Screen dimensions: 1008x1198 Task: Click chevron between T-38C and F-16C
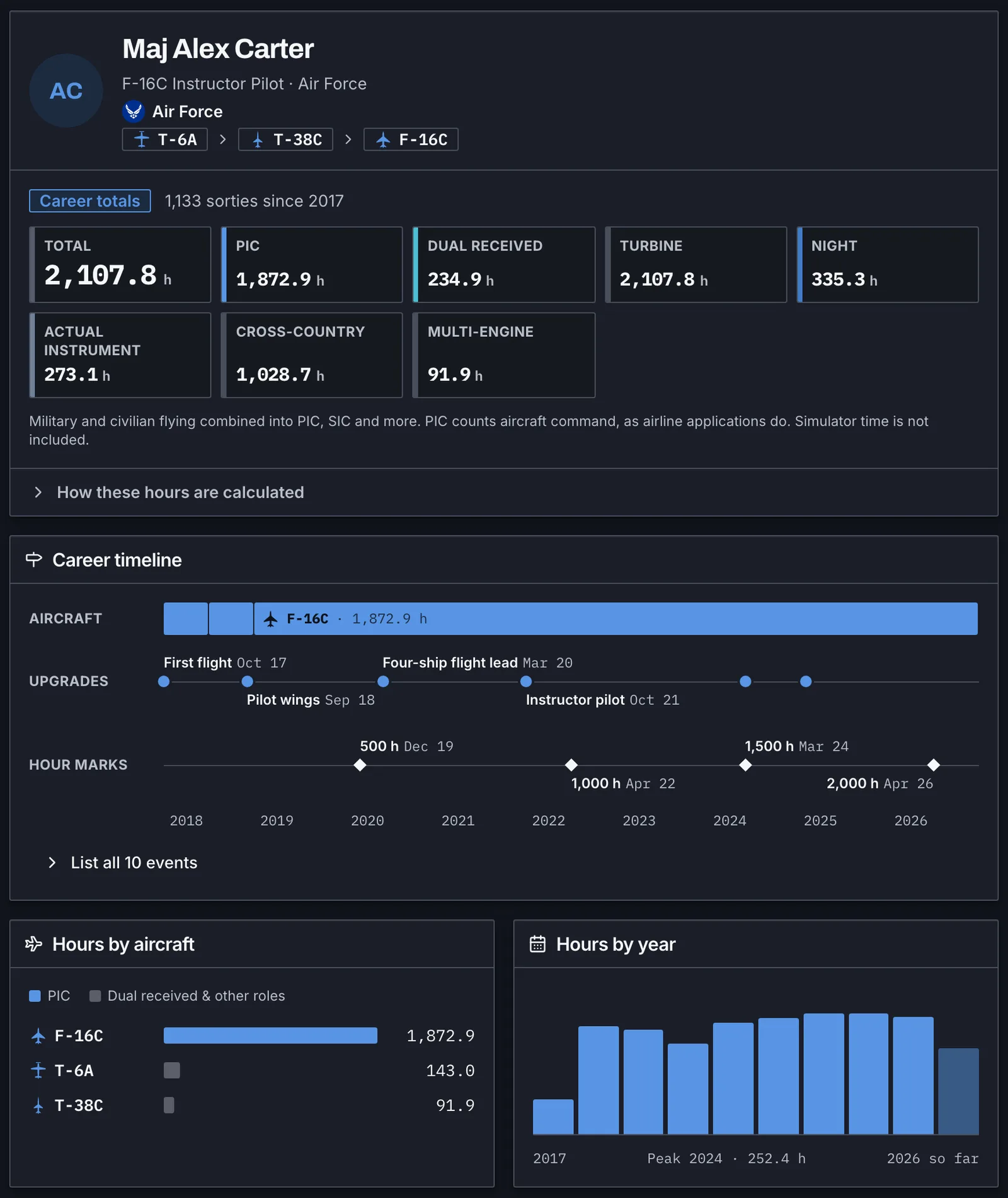(348, 139)
